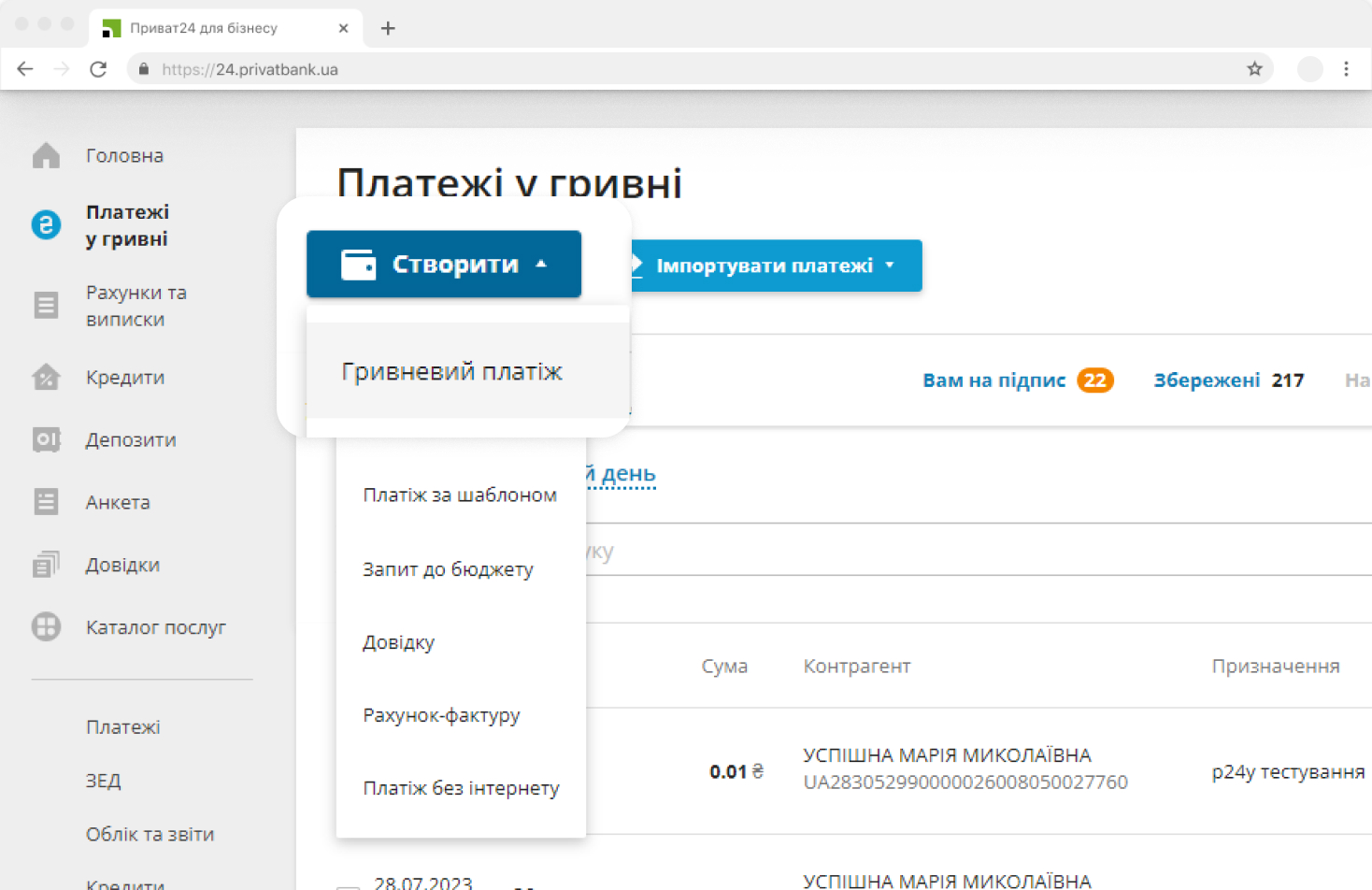The height and width of the screenshot is (890, 1372).
Task: Collapse the Створити dropdown arrow
Action: pyautogui.click(x=541, y=264)
